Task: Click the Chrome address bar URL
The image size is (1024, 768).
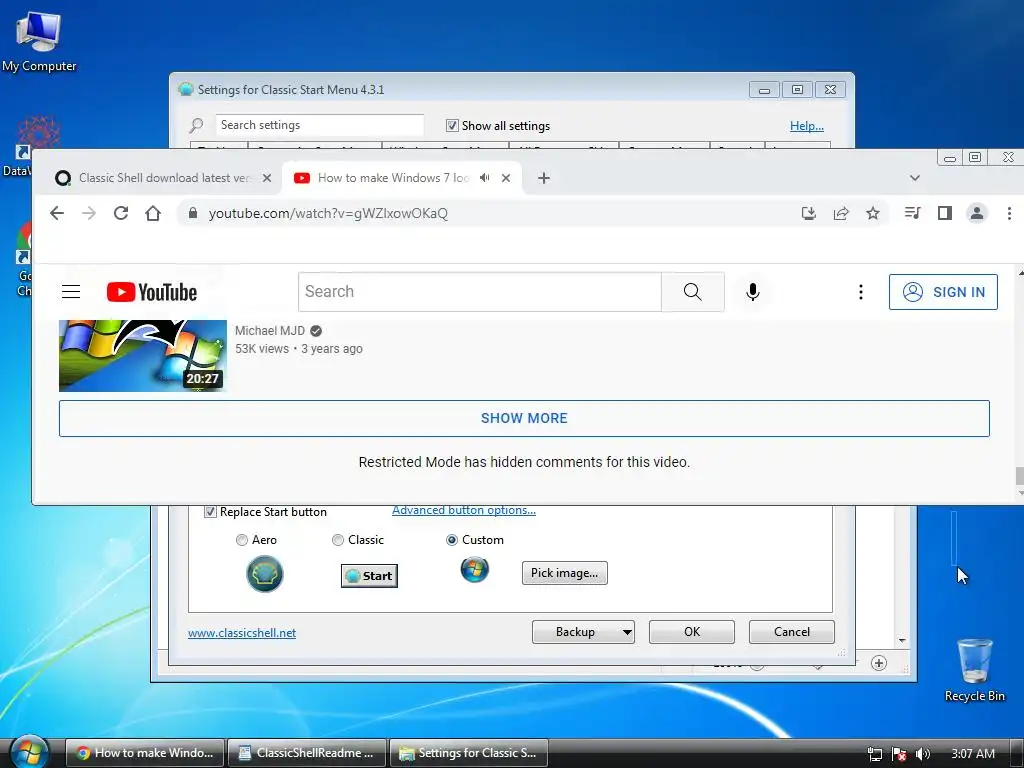Action: [328, 214]
